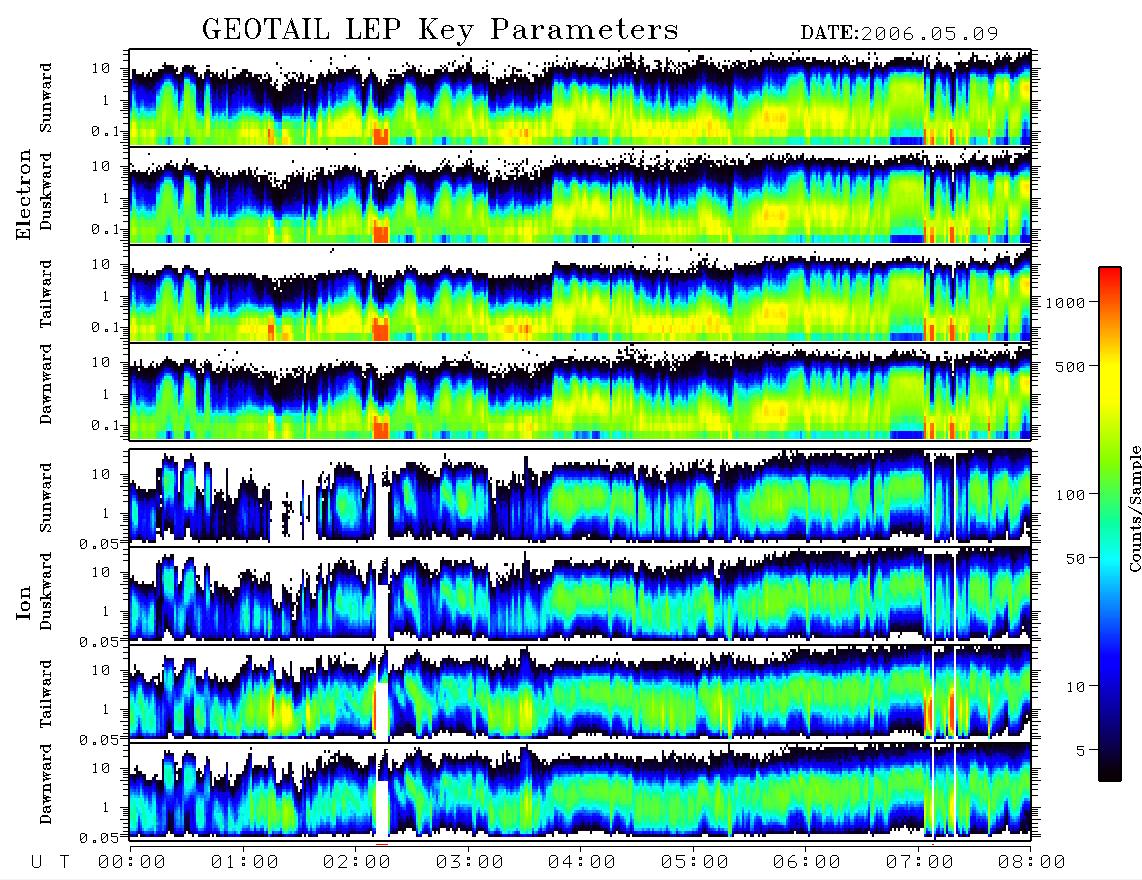Select the Ion Duskward axis label
The width and height of the screenshot is (1142, 880).
[x=46, y=591]
